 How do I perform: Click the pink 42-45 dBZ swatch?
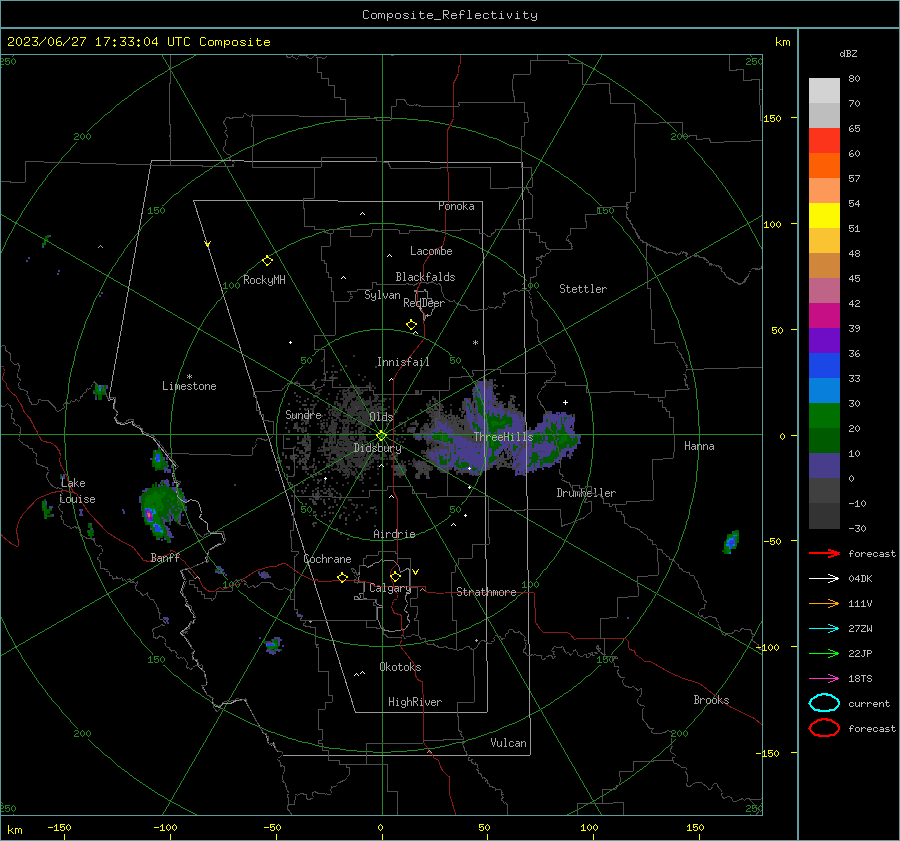824,290
